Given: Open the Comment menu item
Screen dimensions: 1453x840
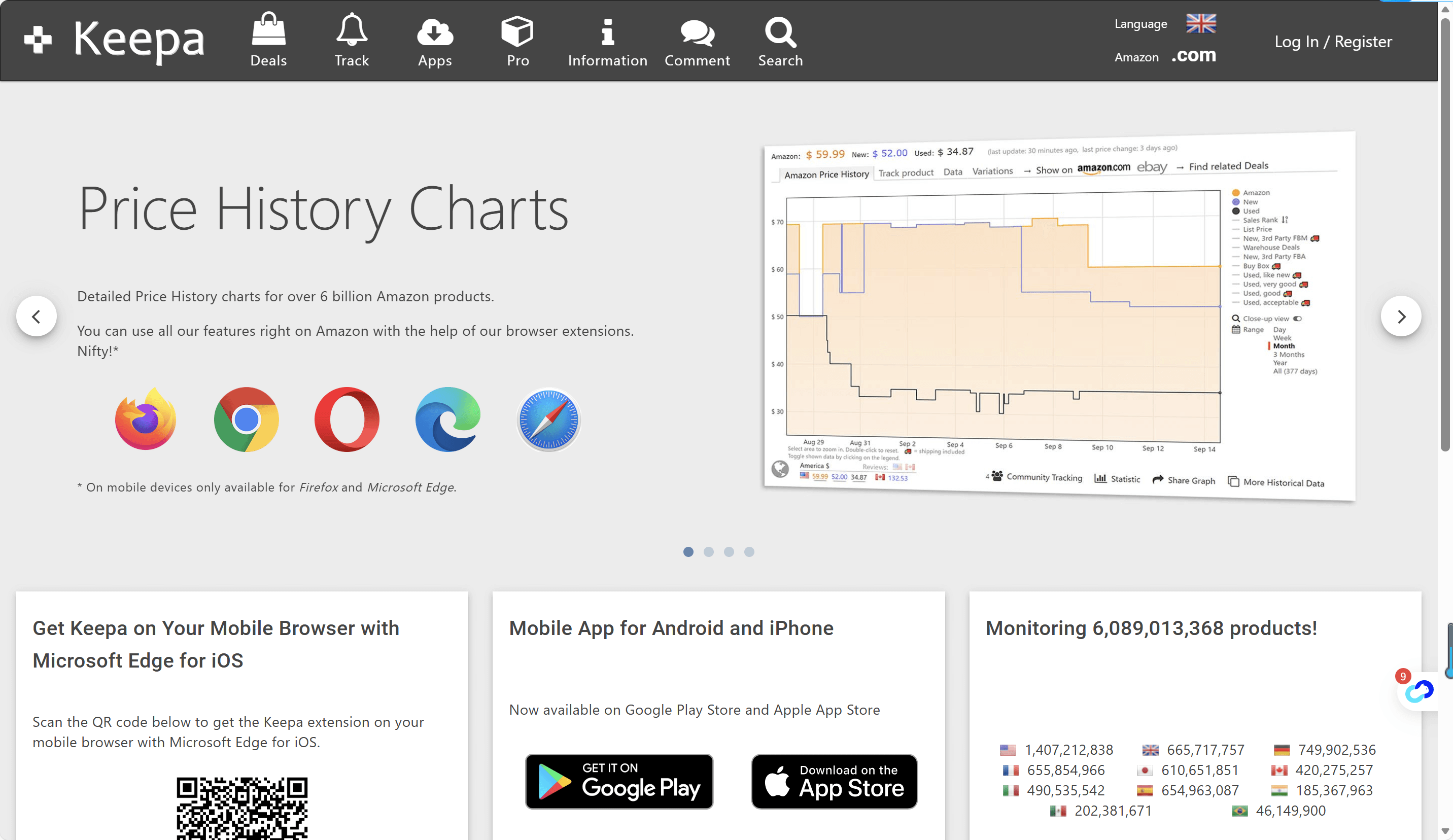Looking at the screenshot, I should pos(697,42).
